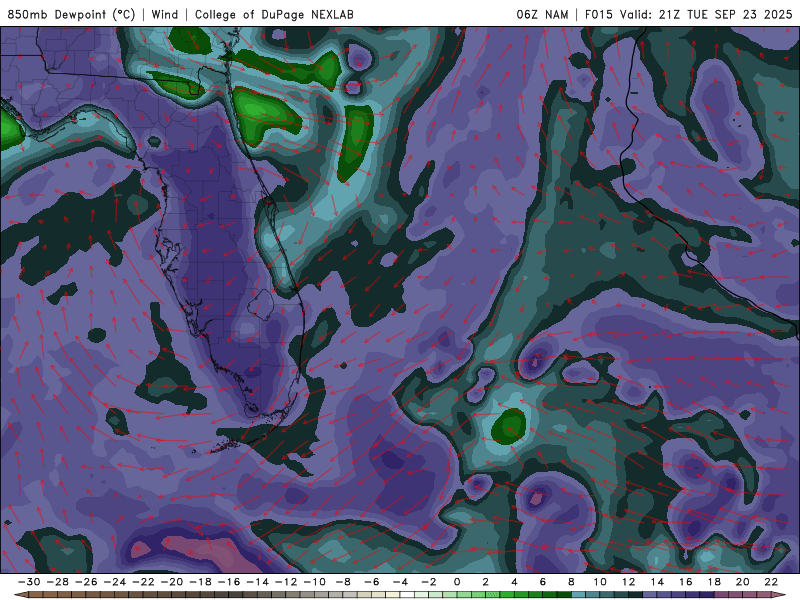Click the -22 label on the color scale
800x600 pixels.
pyautogui.click(x=143, y=582)
